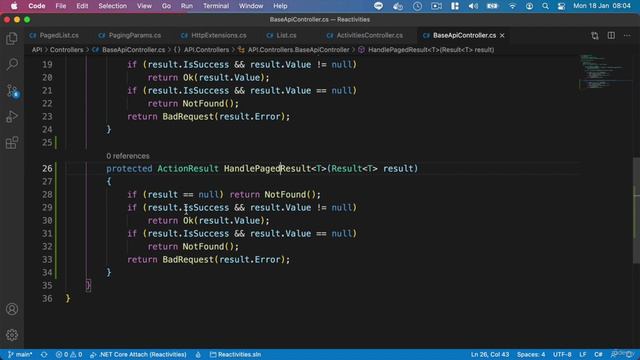Screen dimensions: 640x360
Task: Click ActionResult return type on line 26
Action: click(188, 169)
